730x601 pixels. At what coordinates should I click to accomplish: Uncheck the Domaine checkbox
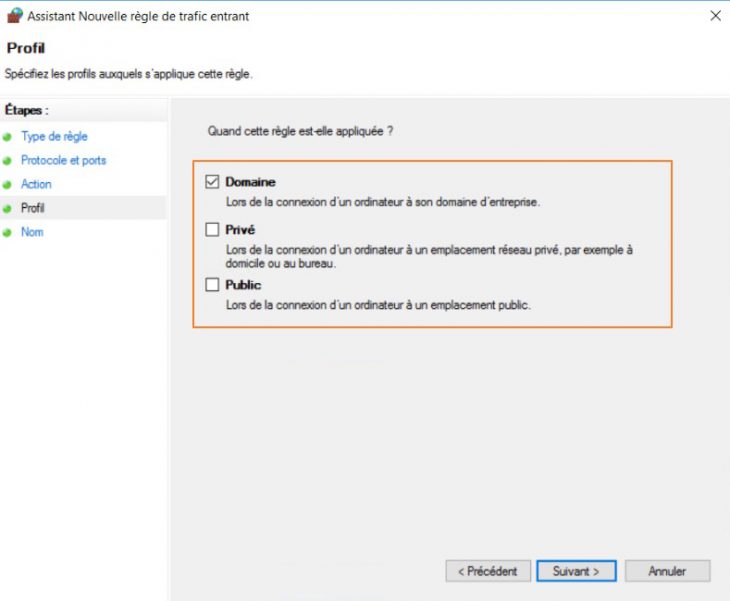coord(212,182)
